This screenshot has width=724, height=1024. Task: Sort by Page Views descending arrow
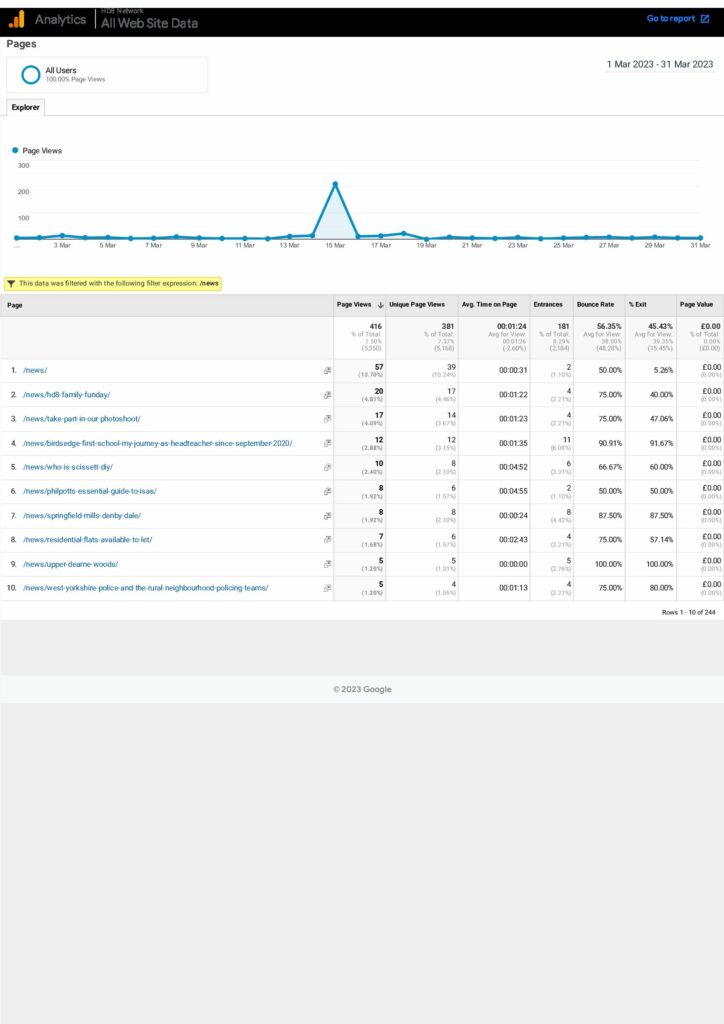pyautogui.click(x=380, y=305)
